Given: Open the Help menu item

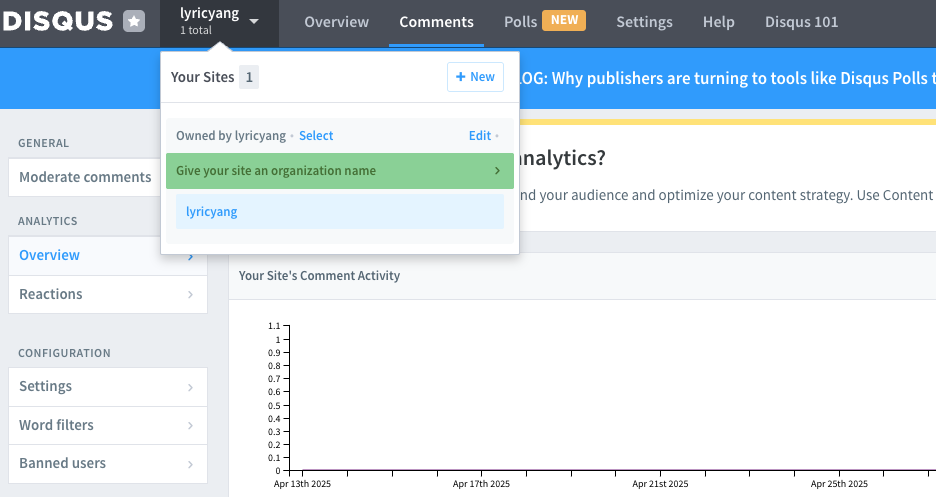Looking at the screenshot, I should coord(718,22).
